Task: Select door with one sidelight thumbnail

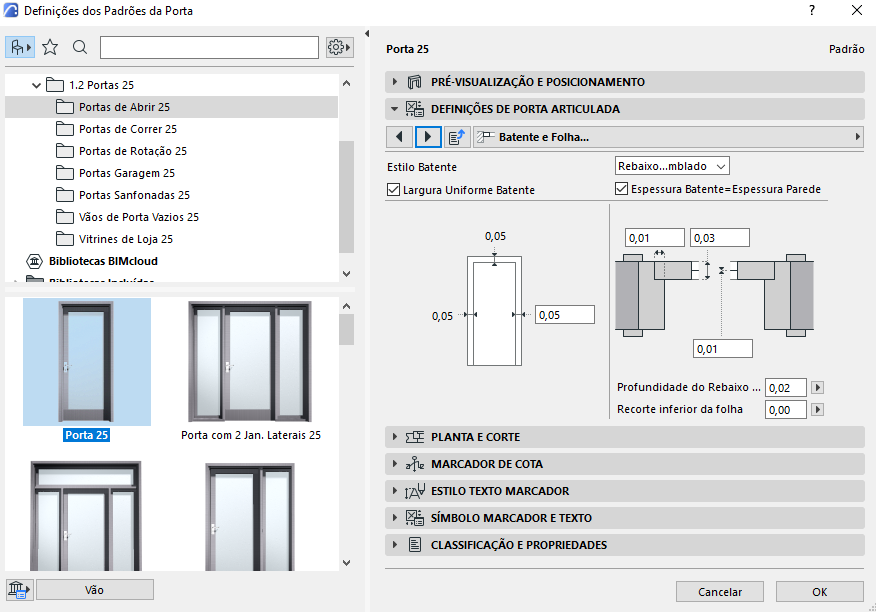Action: [x=250, y=517]
